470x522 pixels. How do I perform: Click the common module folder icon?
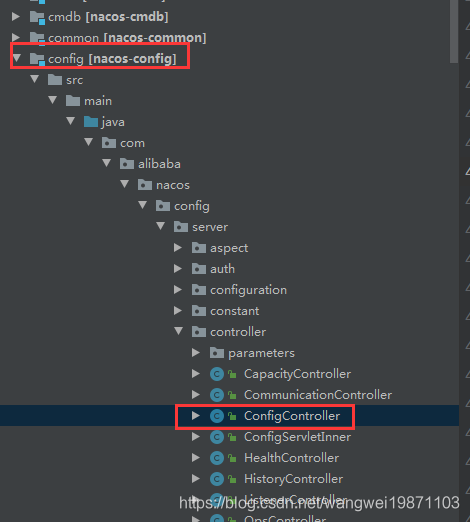point(37,38)
